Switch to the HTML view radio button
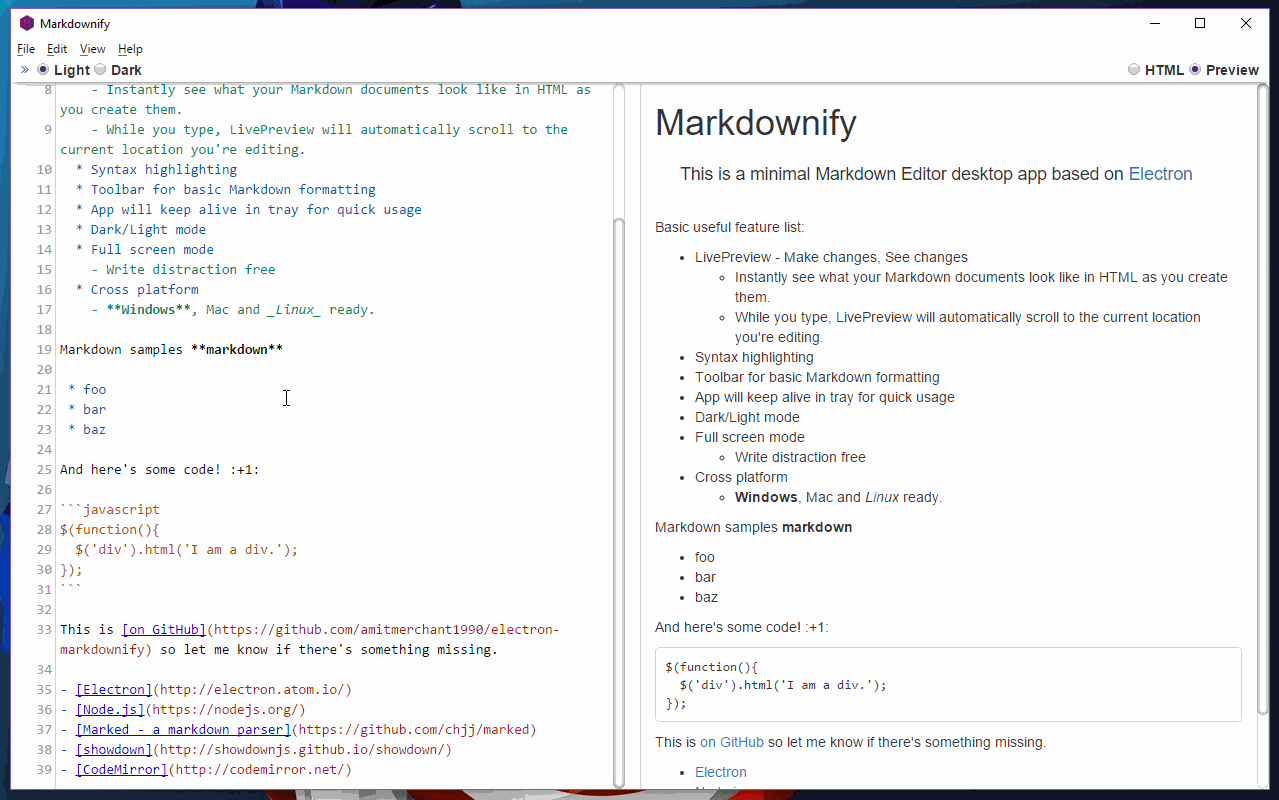The image size is (1279, 800). pos(1133,70)
